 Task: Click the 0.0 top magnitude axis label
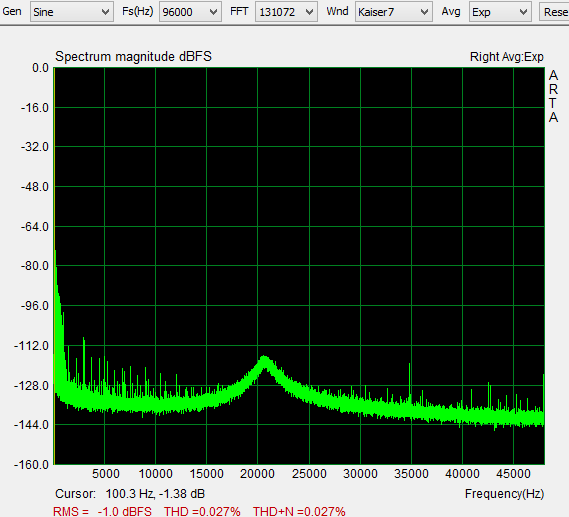[40, 68]
